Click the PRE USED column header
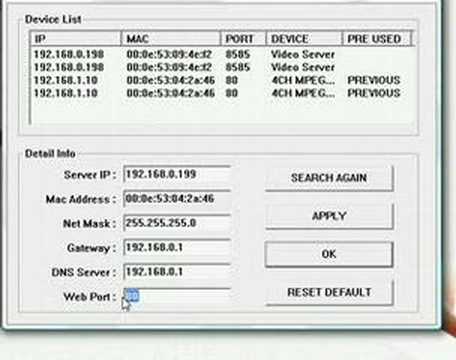The width and height of the screenshot is (456, 360). tap(377, 39)
